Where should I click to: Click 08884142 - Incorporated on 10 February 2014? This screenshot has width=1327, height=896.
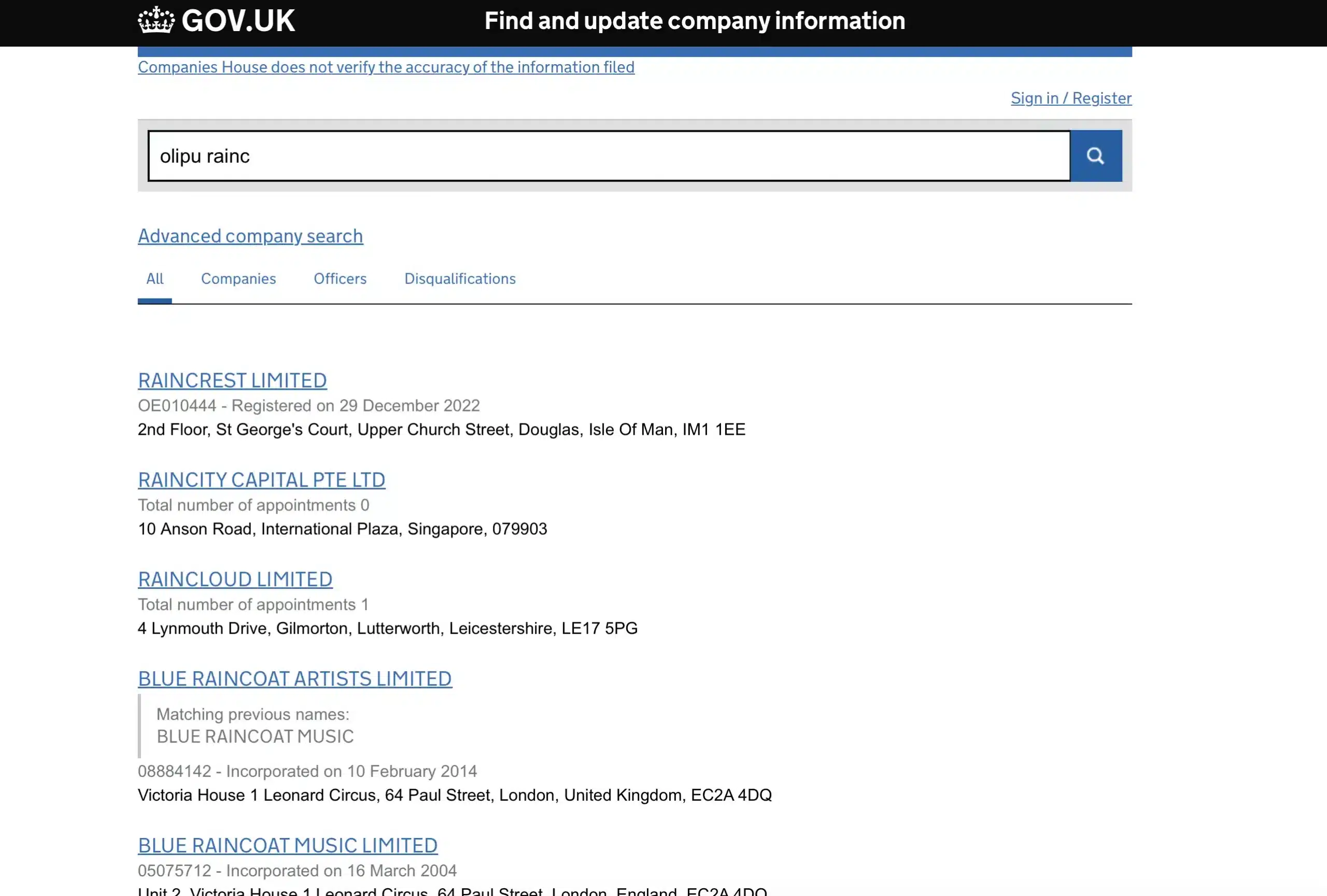(307, 771)
